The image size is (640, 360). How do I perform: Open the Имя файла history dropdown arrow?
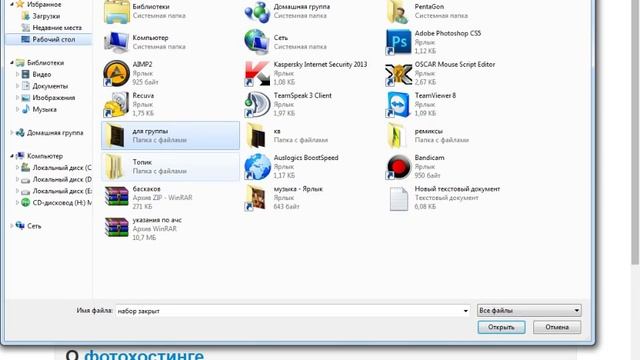click(466, 311)
